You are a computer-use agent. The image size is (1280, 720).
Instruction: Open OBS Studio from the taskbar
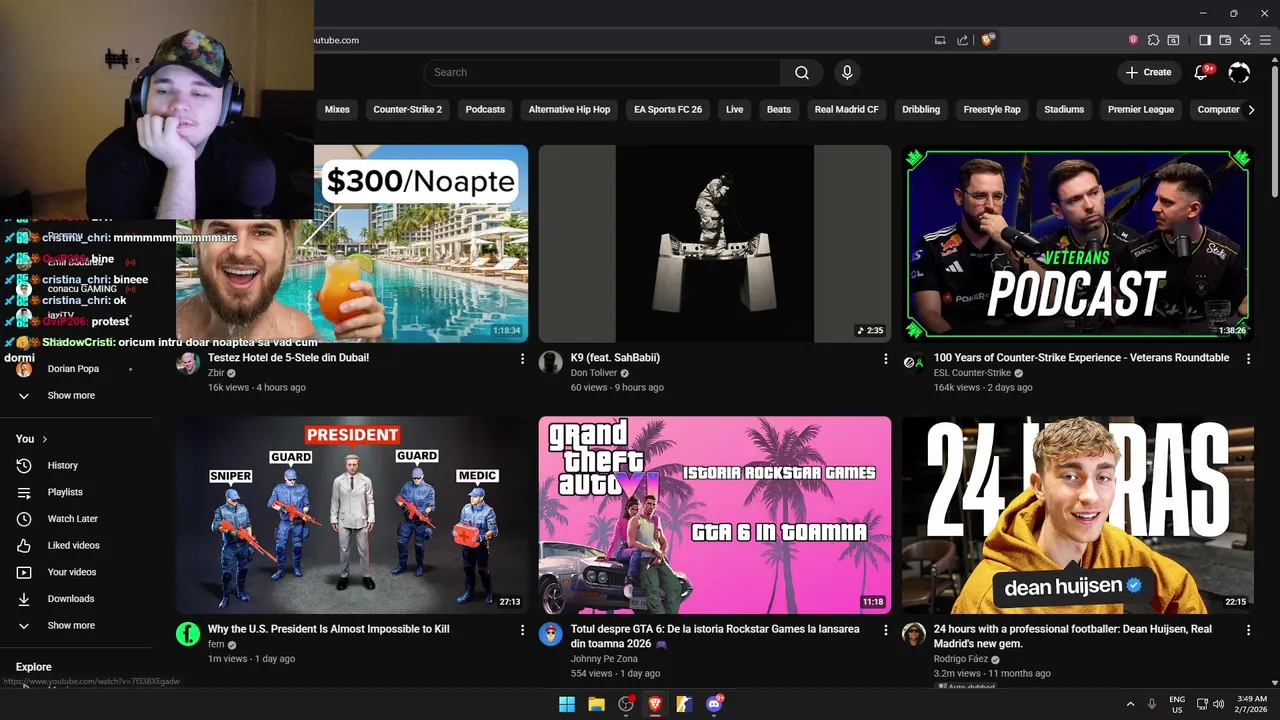tap(626, 704)
